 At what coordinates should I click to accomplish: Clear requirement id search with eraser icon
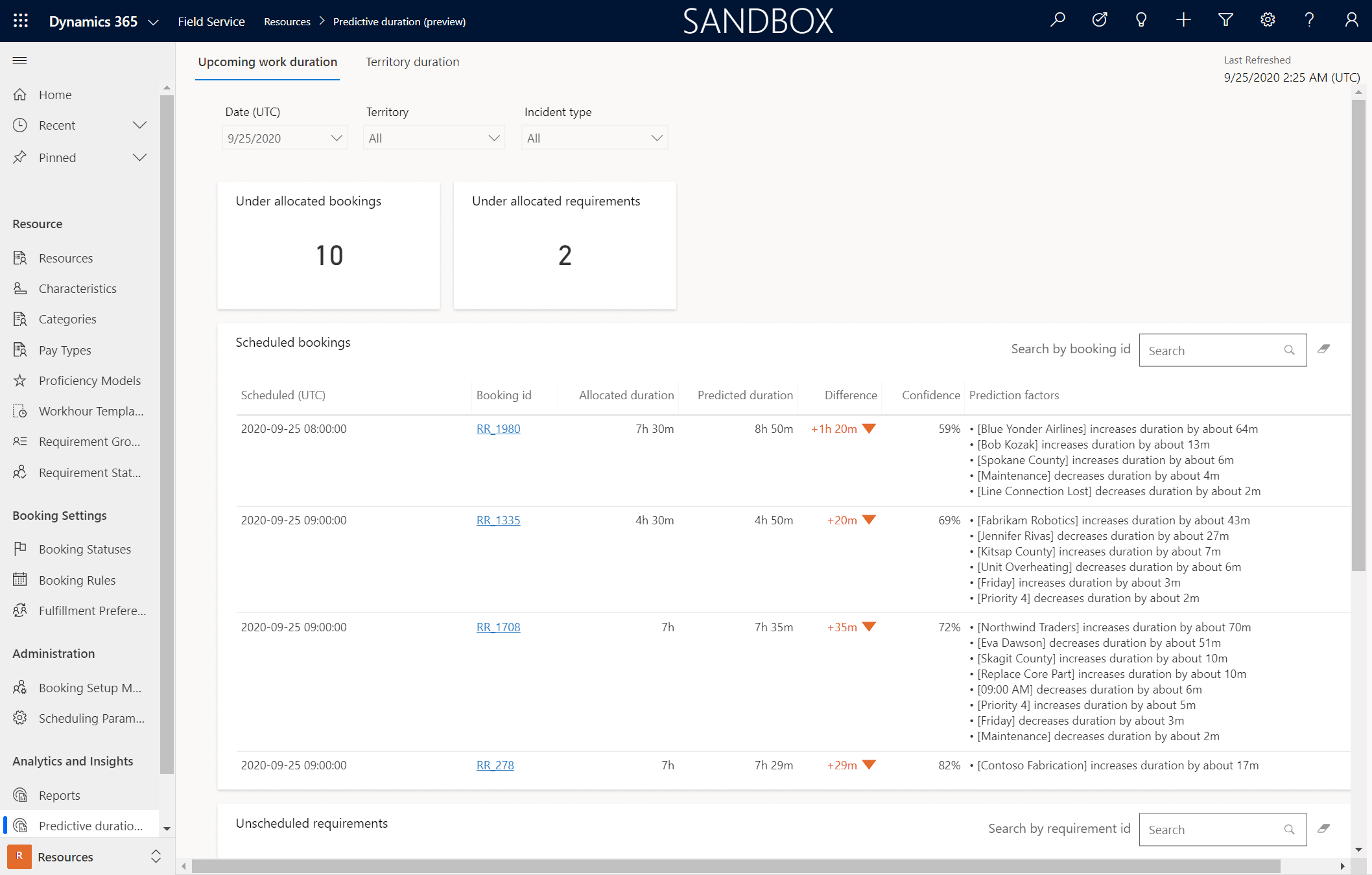[1323, 829]
